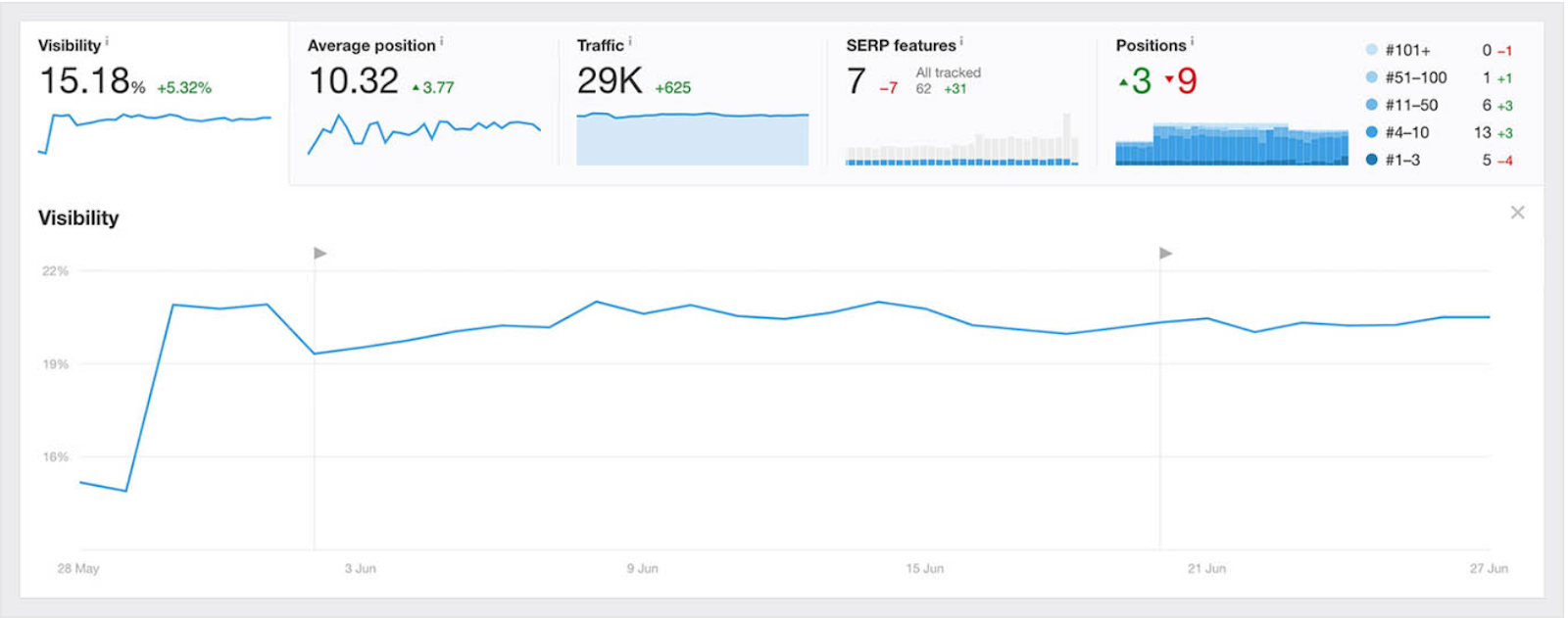Image resolution: width=1568 pixels, height=618 pixels.
Task: Click the info icon beside Visibility title
Action: [107, 42]
